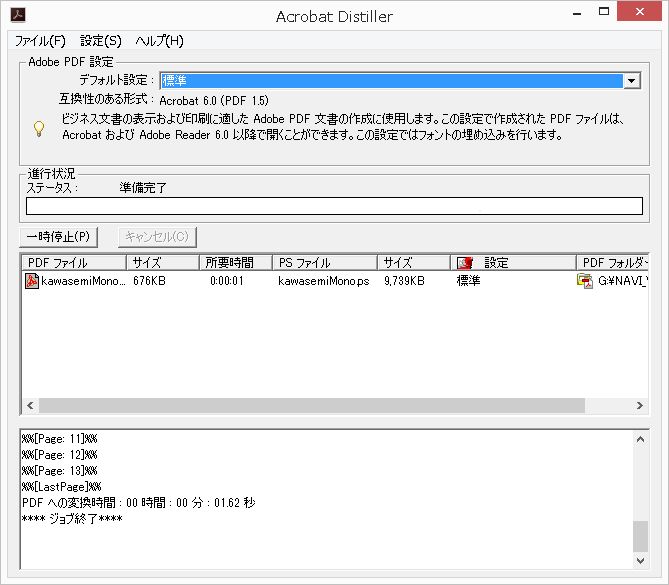Screen dimensions: 669x585
Task: Click the progress bar under ステータス
Action: (x=334, y=206)
